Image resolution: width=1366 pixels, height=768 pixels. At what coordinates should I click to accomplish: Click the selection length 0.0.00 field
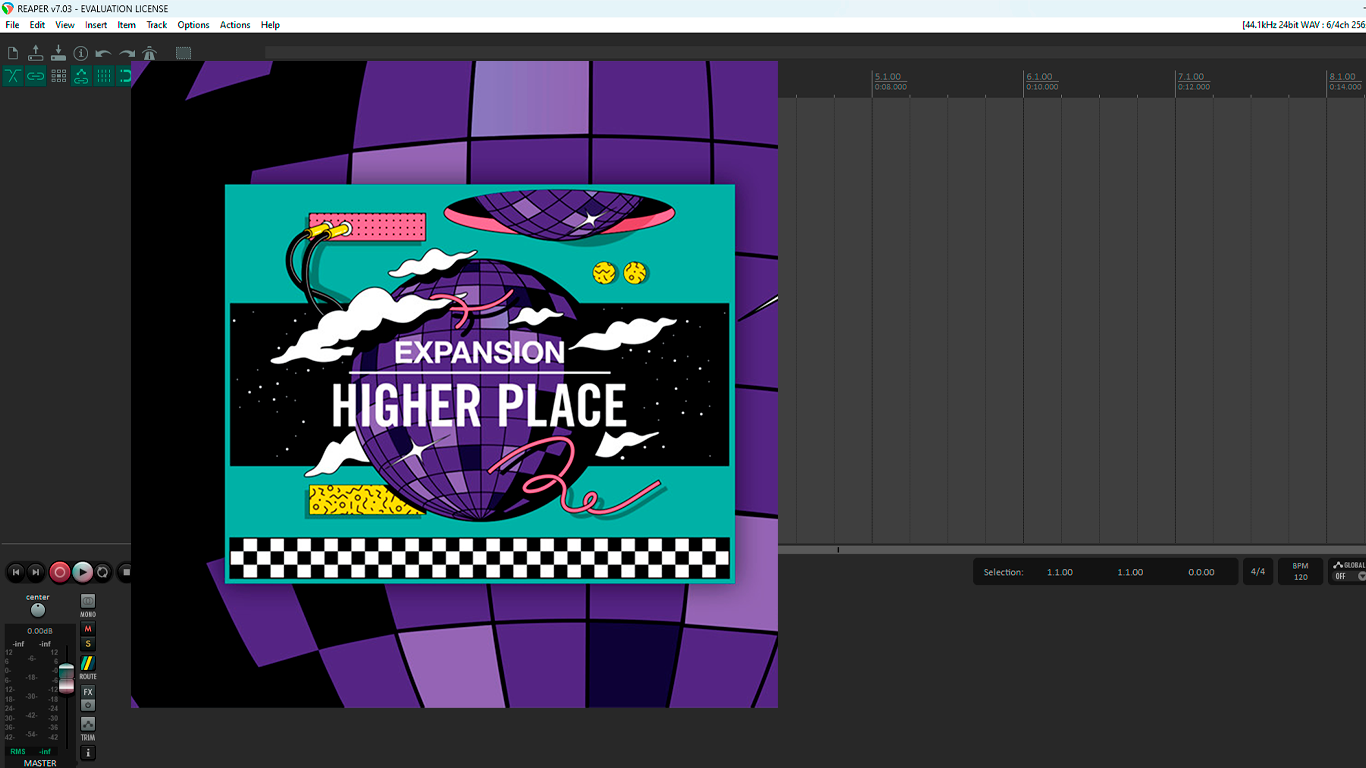click(1201, 572)
